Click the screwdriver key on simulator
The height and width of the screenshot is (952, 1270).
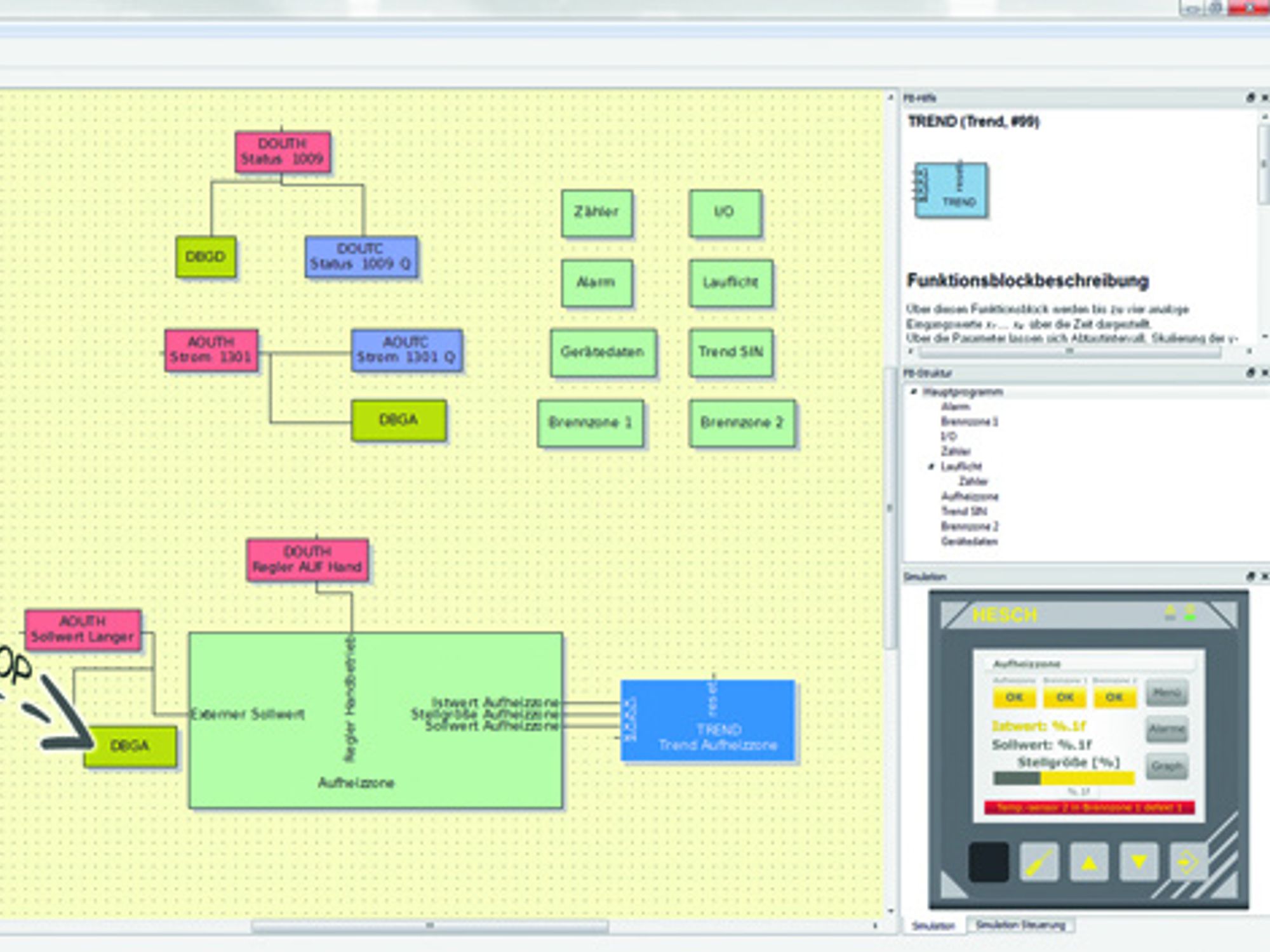pyautogui.click(x=1039, y=862)
